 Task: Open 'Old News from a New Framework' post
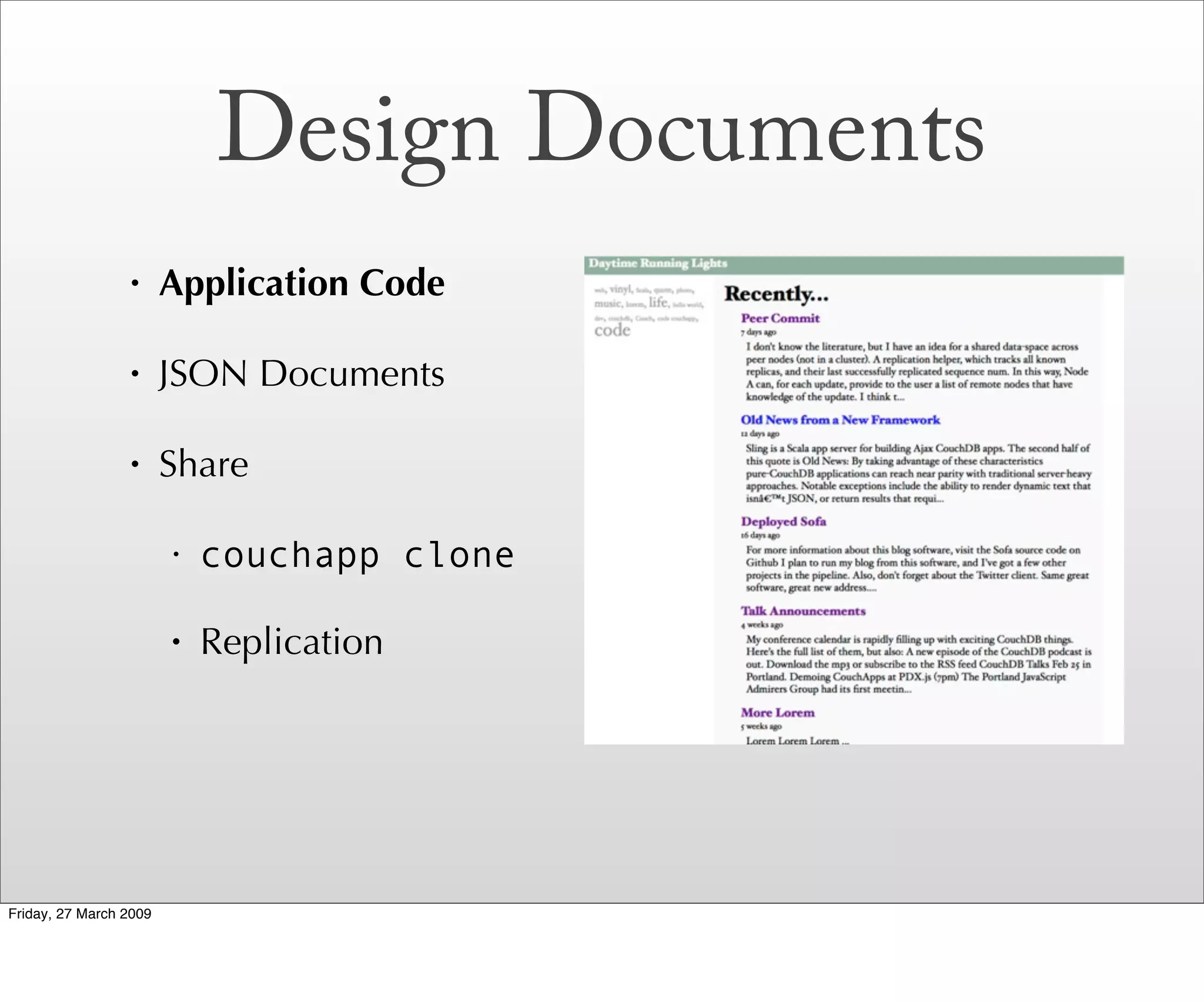click(x=840, y=420)
